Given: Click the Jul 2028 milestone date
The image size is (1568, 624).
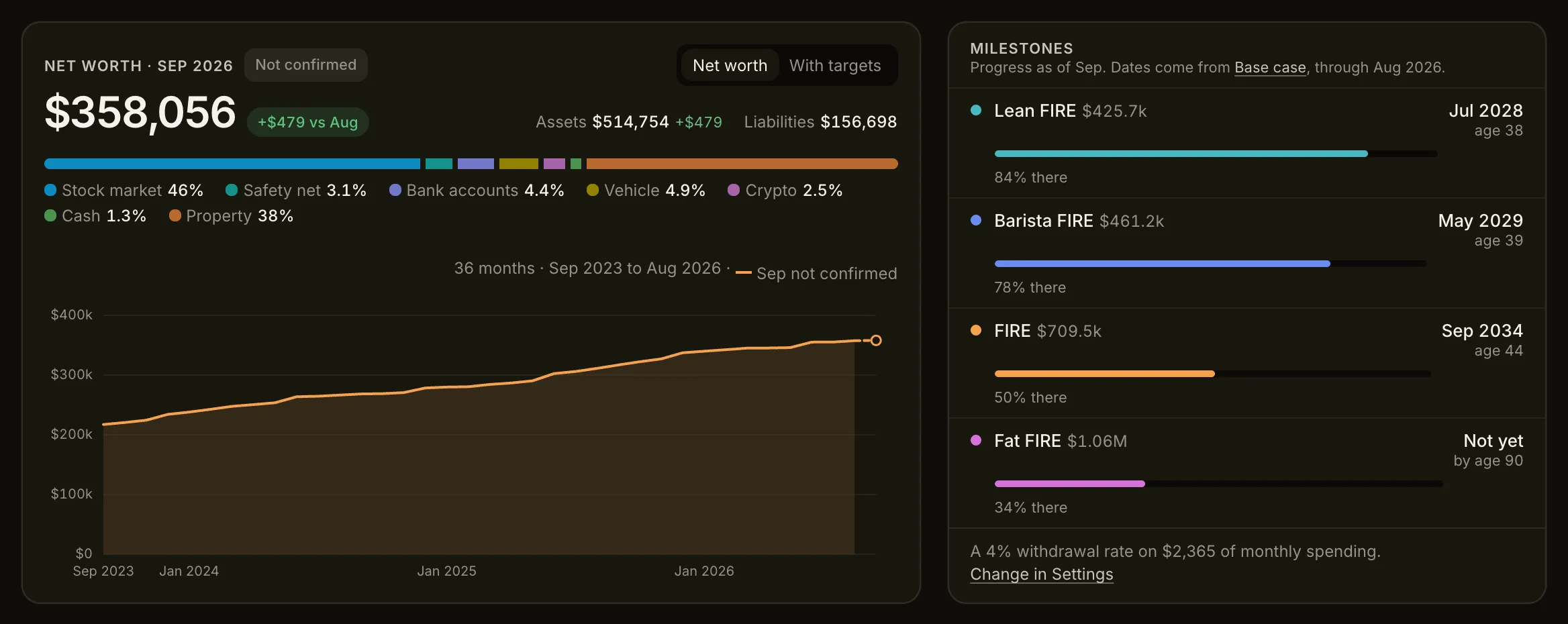Looking at the screenshot, I should tap(1485, 111).
